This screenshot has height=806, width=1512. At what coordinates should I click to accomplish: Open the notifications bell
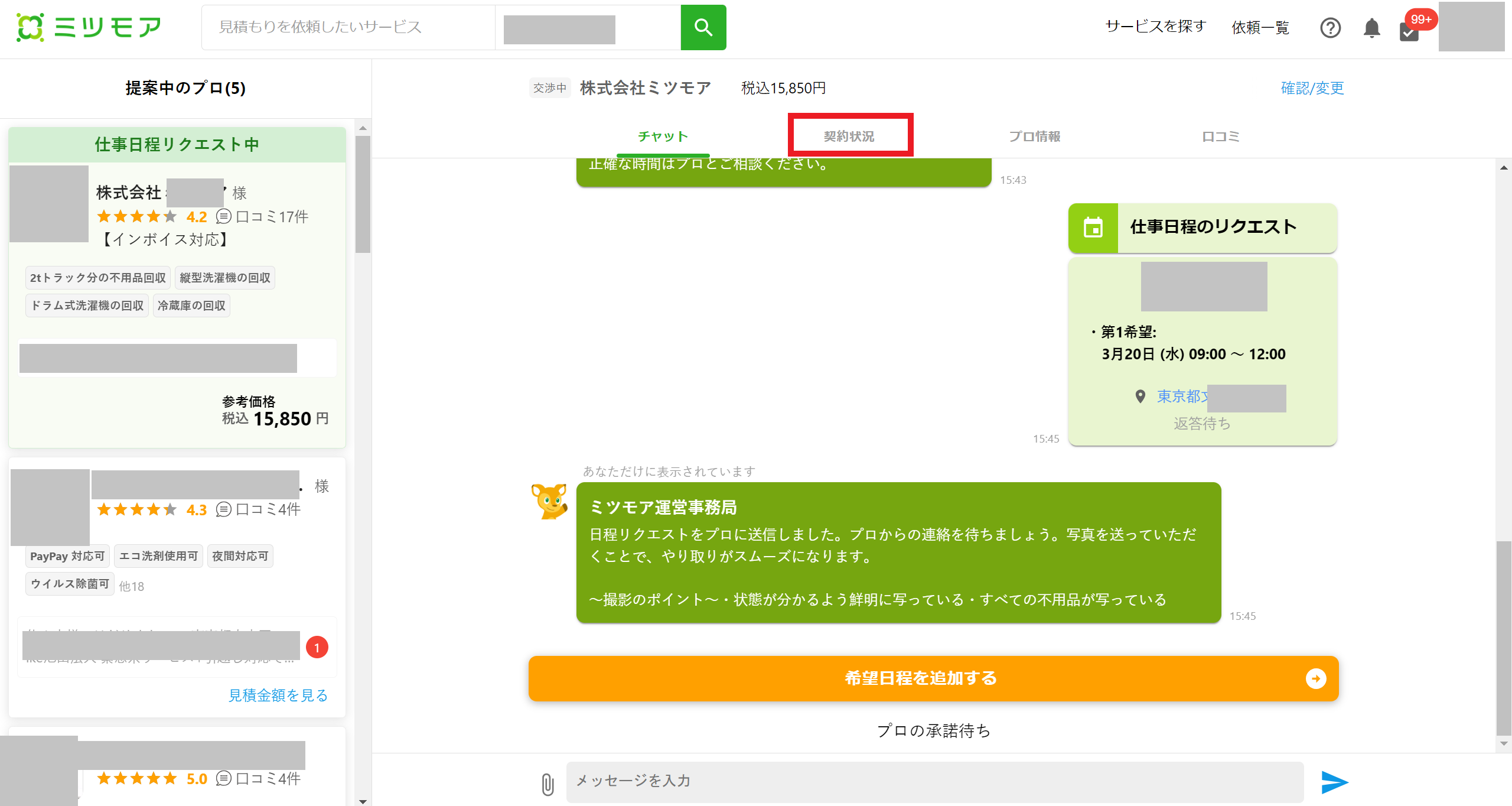[1371, 28]
